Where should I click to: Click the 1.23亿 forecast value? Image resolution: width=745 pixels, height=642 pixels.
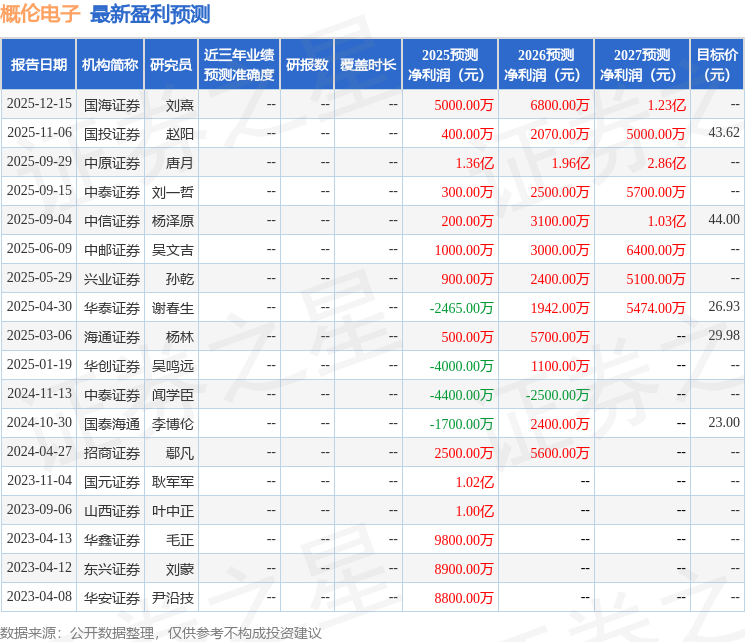click(667, 105)
